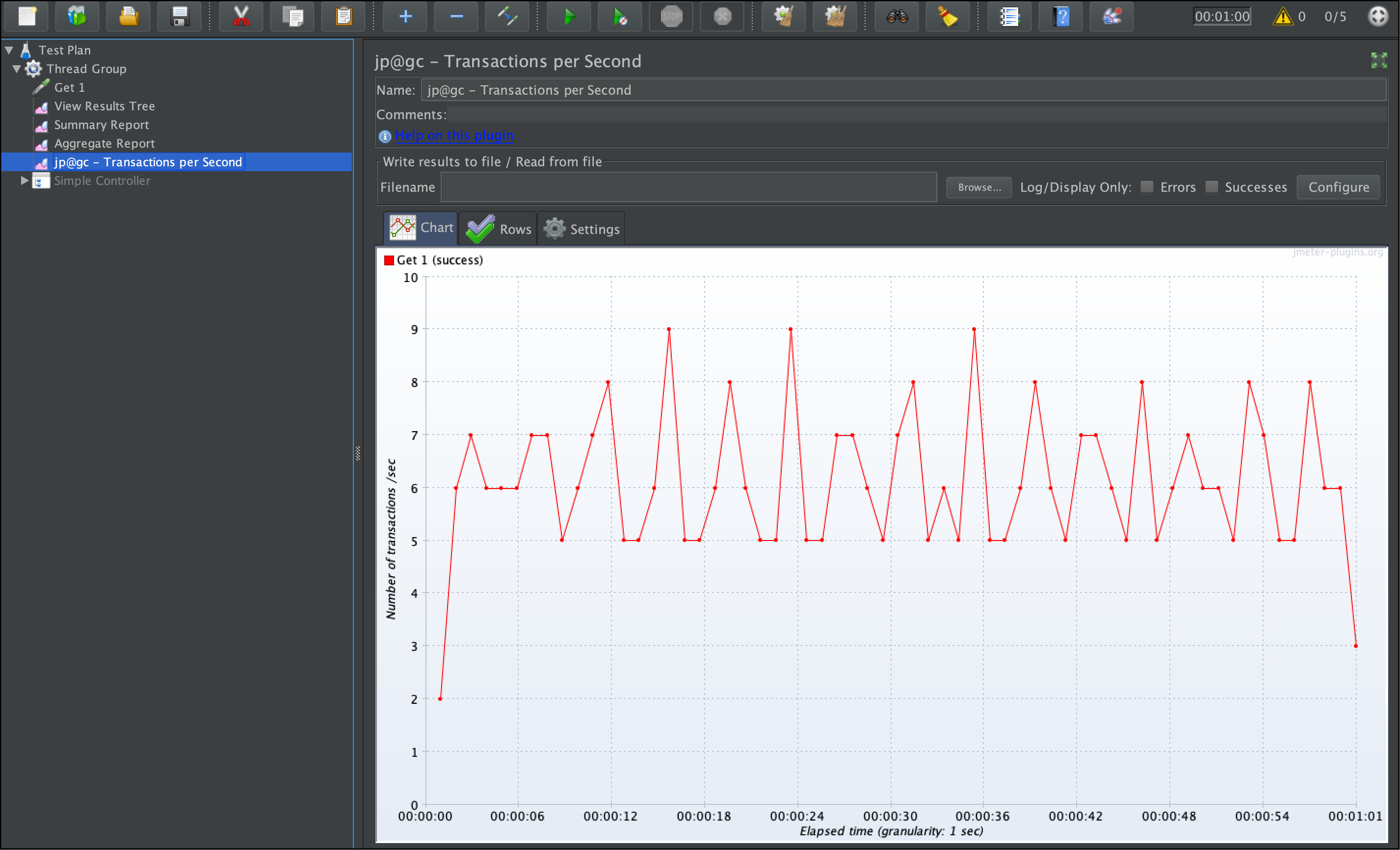Click the remote engine status icon
The width and height of the screenshot is (1400, 850).
(x=1378, y=17)
